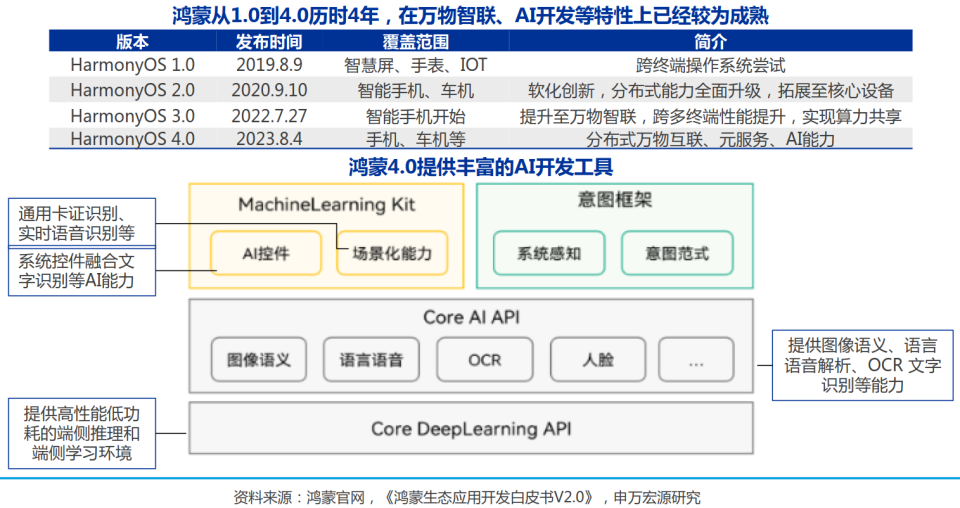Click the Core AI API heading
Viewport: 960px width, 508px height.
click(x=471, y=317)
